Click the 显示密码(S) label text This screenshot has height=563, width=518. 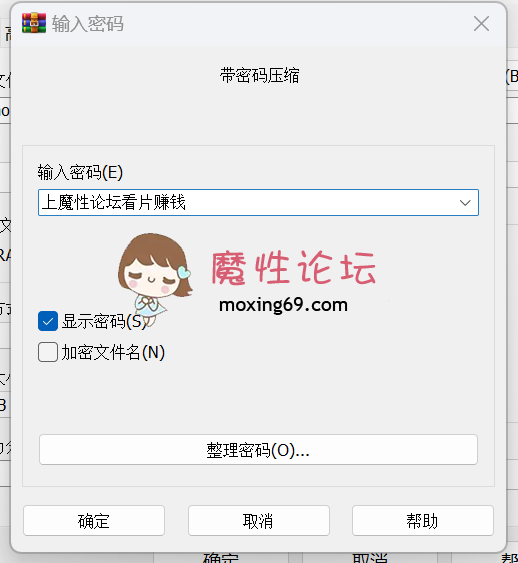tap(104, 321)
